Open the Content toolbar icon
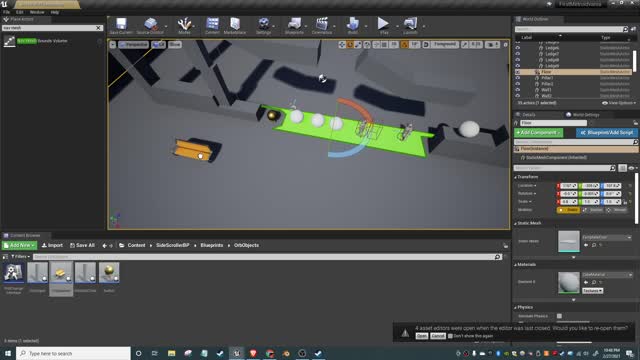Screen dimensions: 640x360 tap(212, 26)
